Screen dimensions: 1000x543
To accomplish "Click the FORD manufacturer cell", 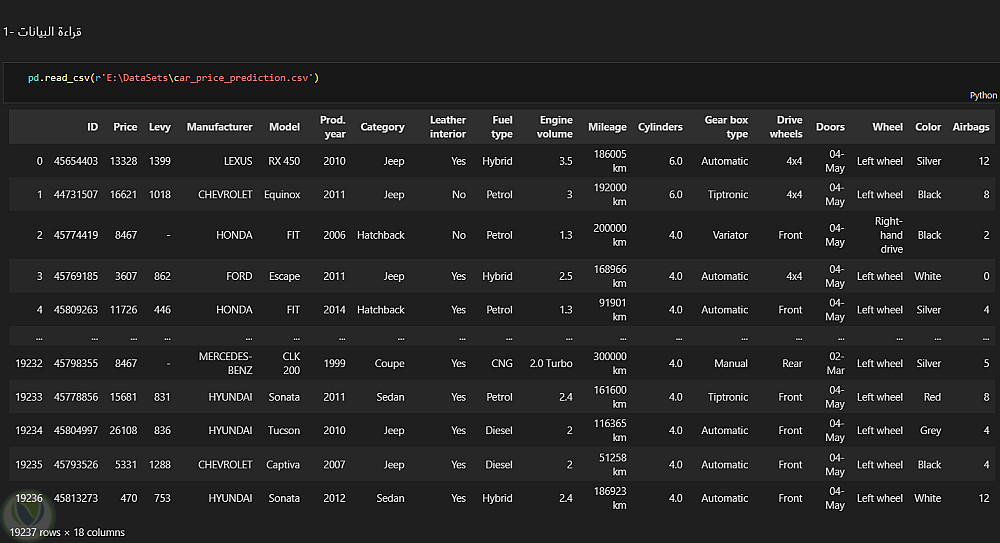I will pos(239,276).
